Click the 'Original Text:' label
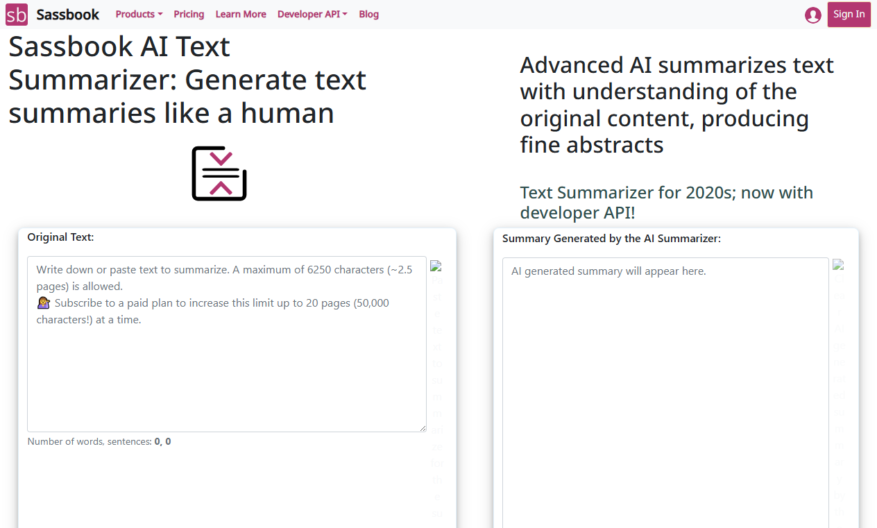Screen dimensions: 877x528 point(60,237)
